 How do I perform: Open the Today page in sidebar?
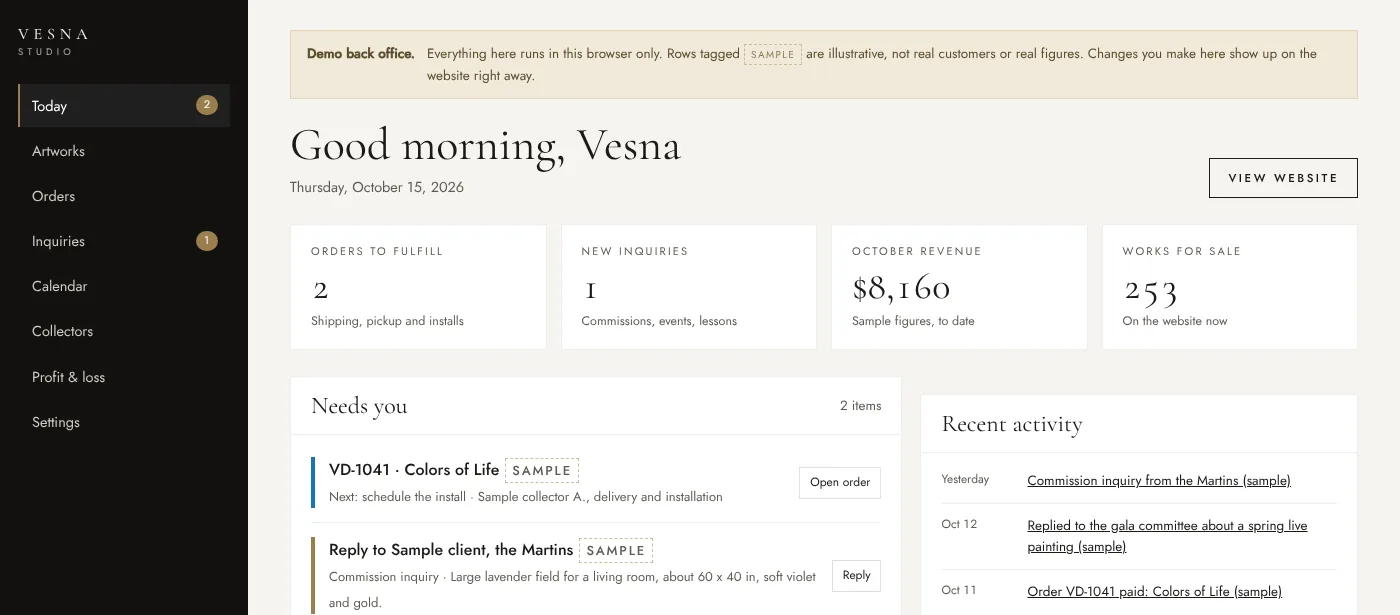[x=124, y=105]
